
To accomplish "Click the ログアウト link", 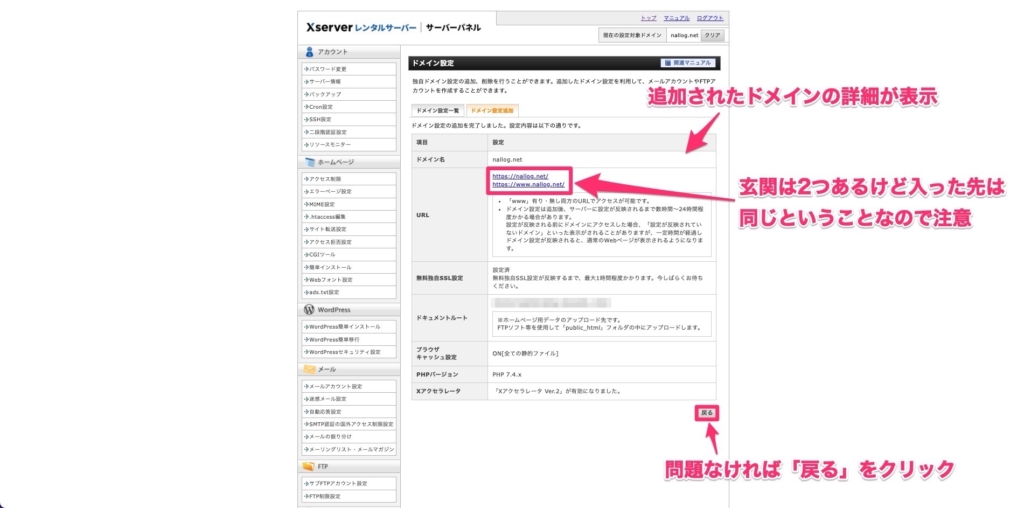I will tap(710, 18).
